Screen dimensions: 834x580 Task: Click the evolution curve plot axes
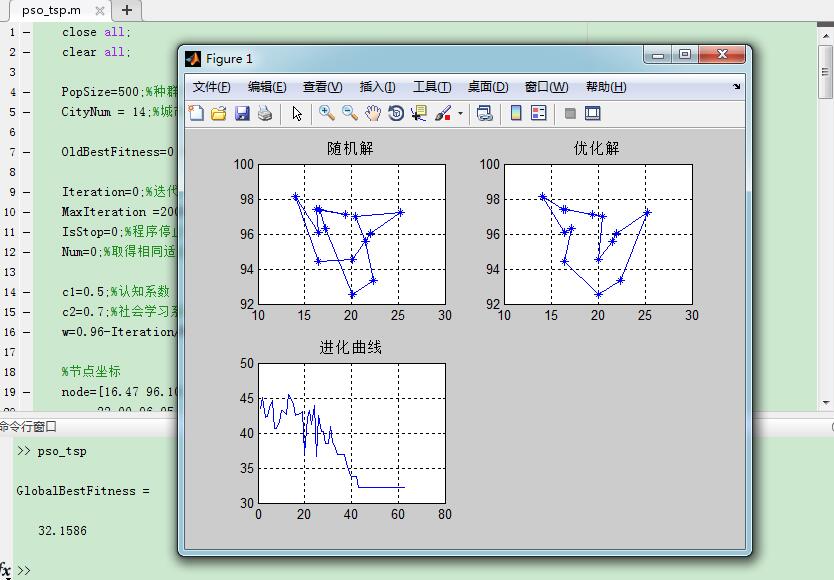pos(352,433)
